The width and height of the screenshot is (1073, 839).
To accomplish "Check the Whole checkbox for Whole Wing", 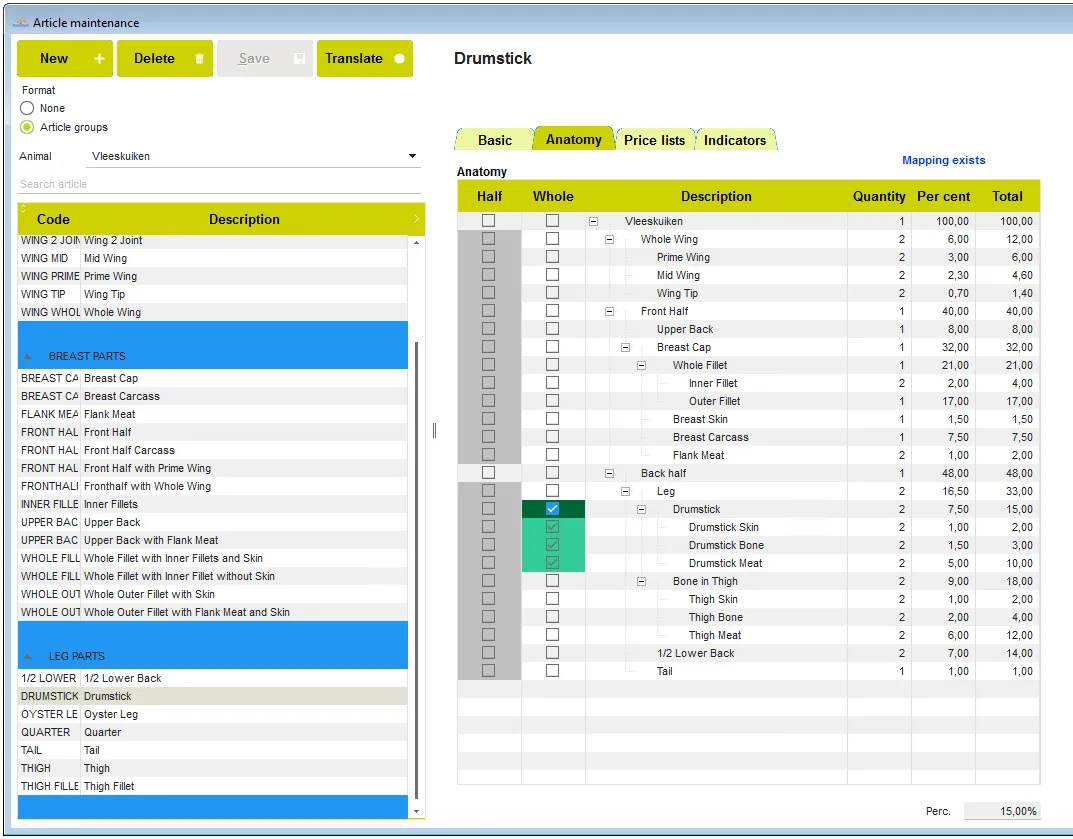I will coord(552,239).
